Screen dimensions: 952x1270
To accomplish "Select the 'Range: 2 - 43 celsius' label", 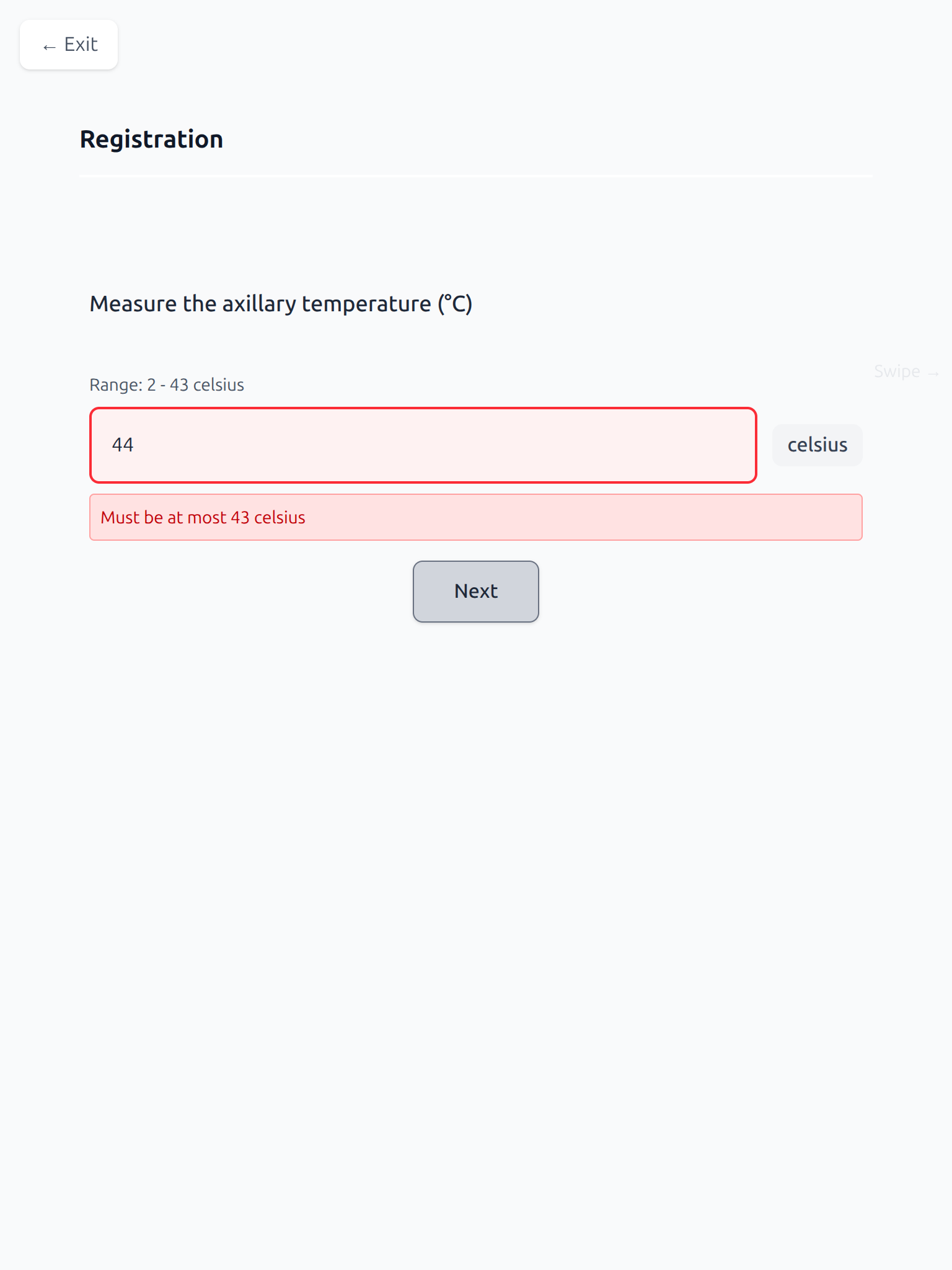I will point(166,384).
